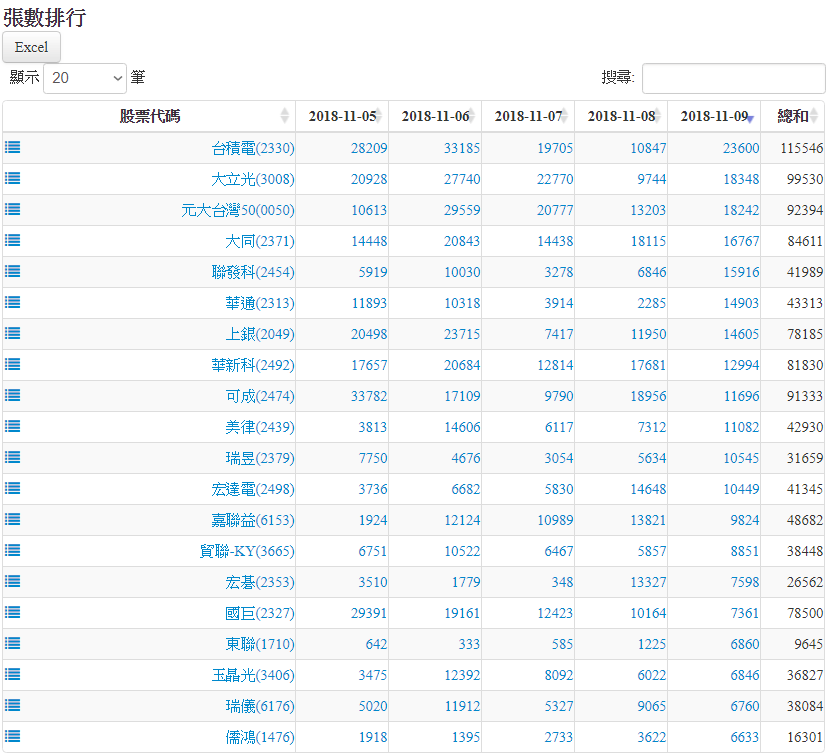
Task: Sort by the 2018-11-09 column header
Action: 713,116
